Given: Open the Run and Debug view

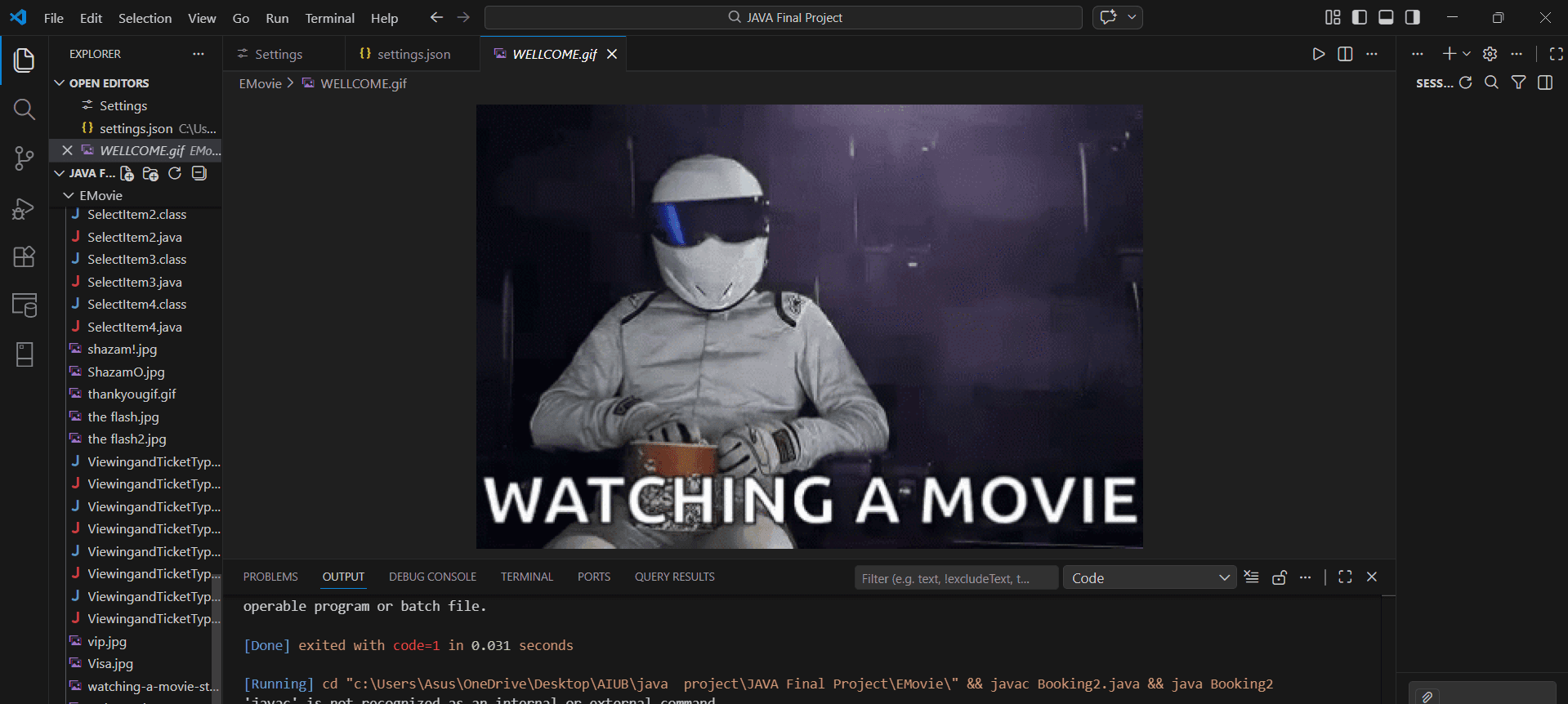Looking at the screenshot, I should pos(25,208).
